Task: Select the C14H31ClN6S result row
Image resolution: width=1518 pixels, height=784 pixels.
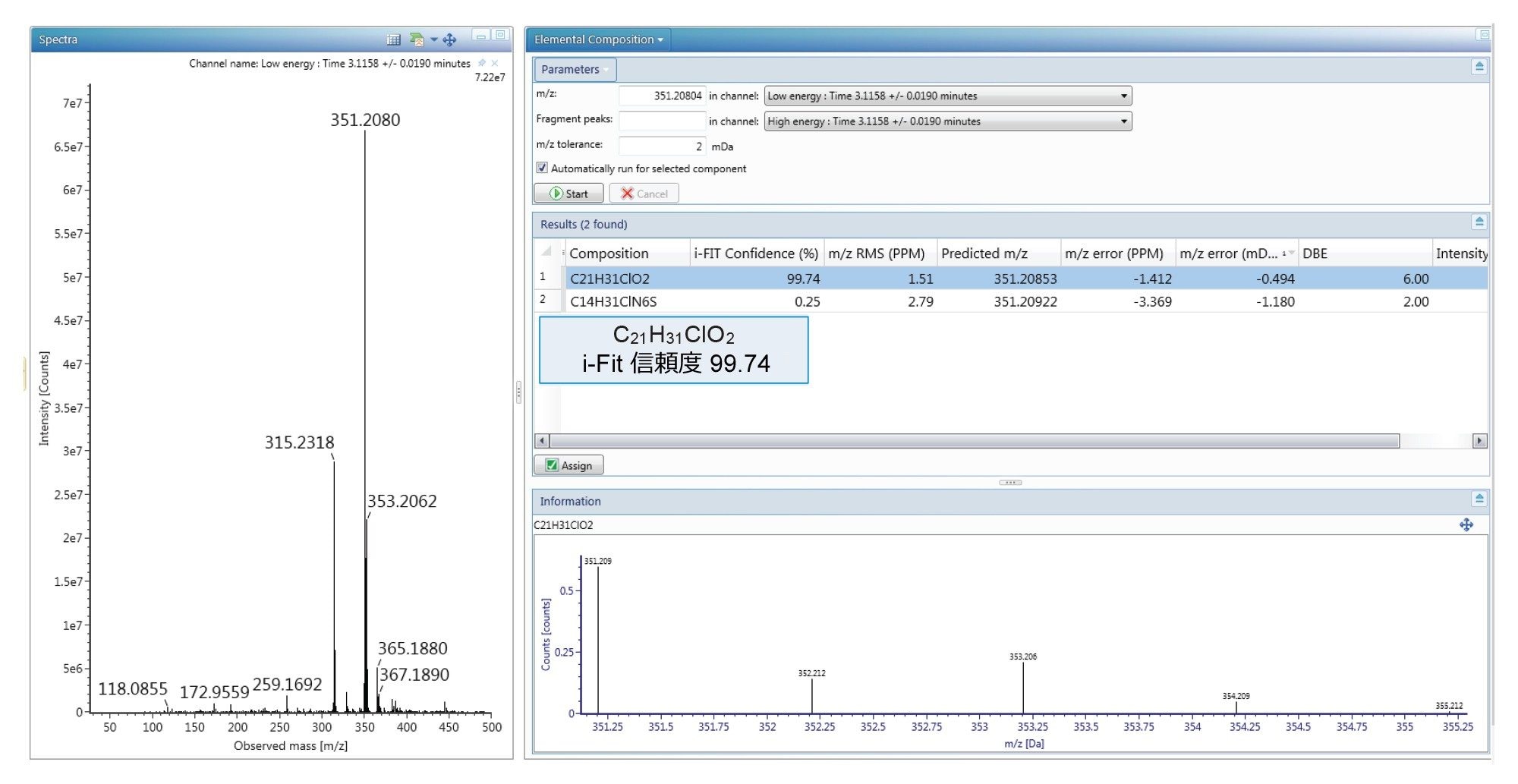Action: click(613, 301)
